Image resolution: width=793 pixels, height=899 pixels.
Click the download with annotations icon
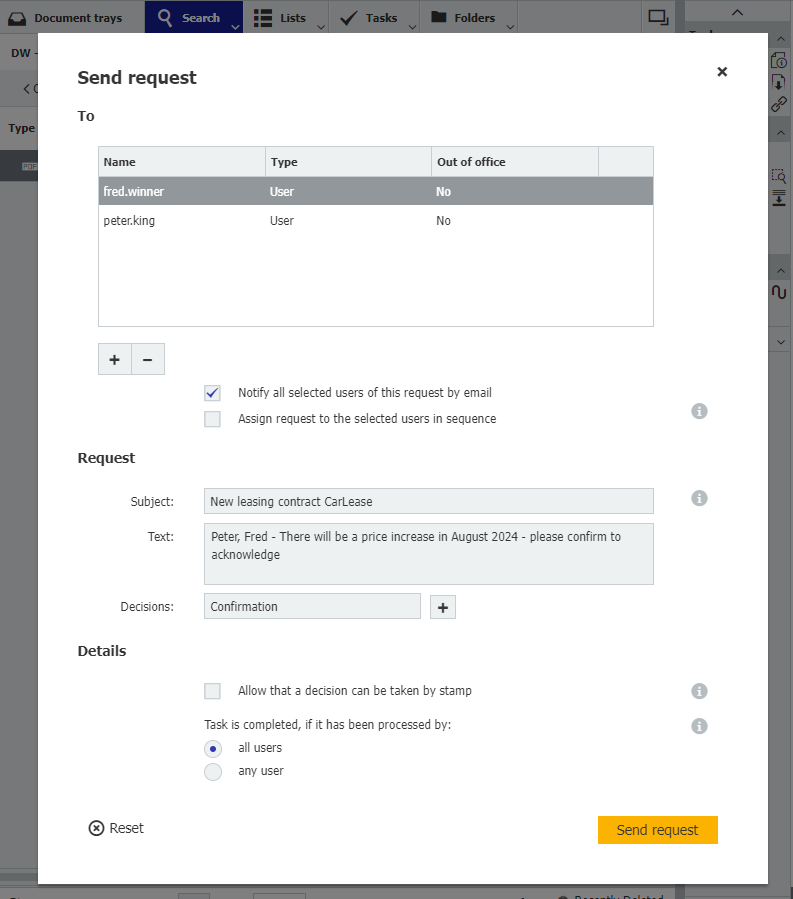coord(779,196)
